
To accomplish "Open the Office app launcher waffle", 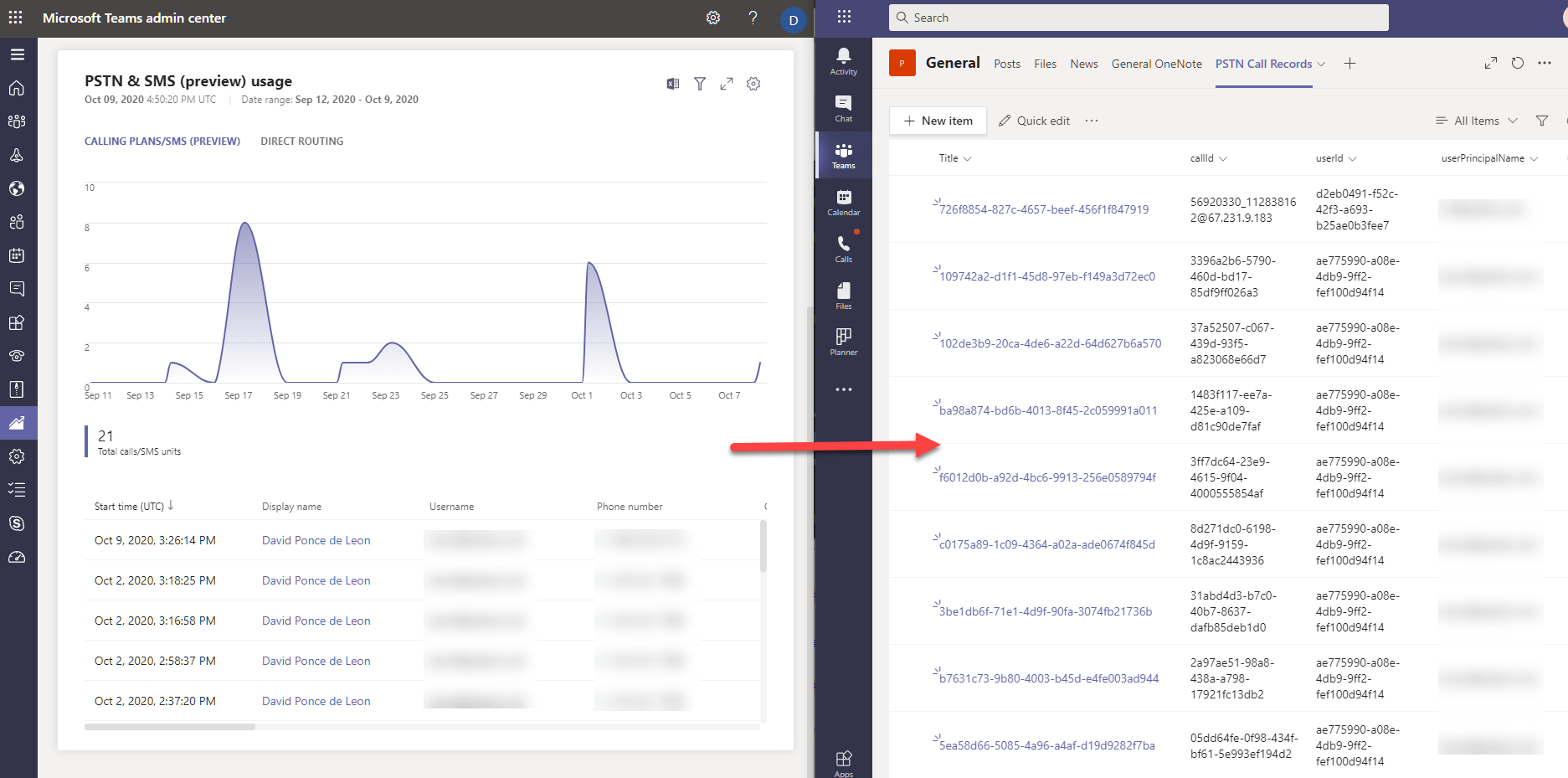I will [x=844, y=18].
